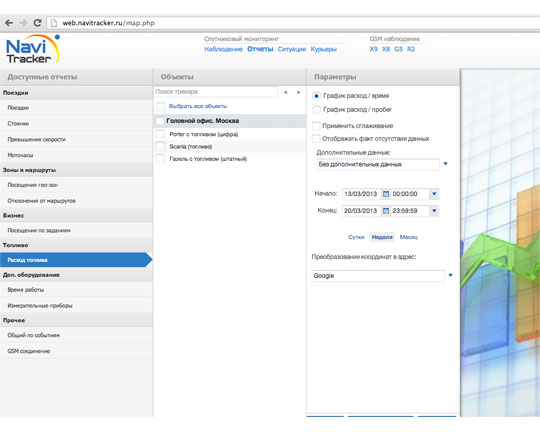
Task: Select Отклонения от маршрутов report
Action: click(x=76, y=201)
